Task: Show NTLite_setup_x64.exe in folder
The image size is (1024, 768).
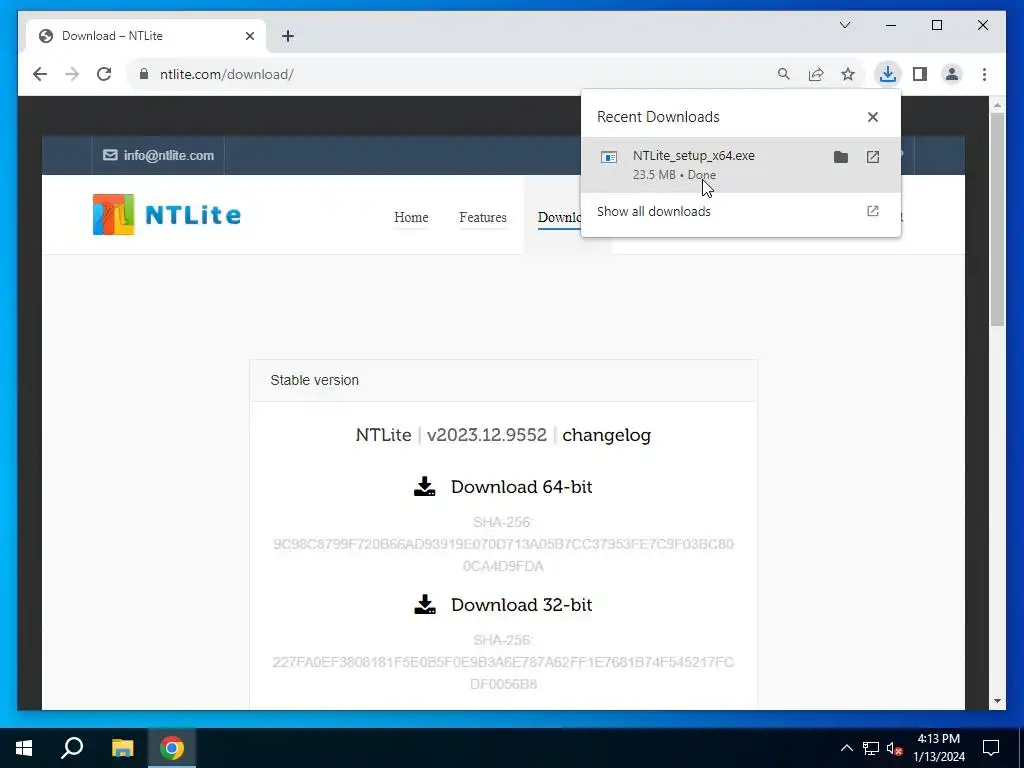Action: (x=840, y=157)
